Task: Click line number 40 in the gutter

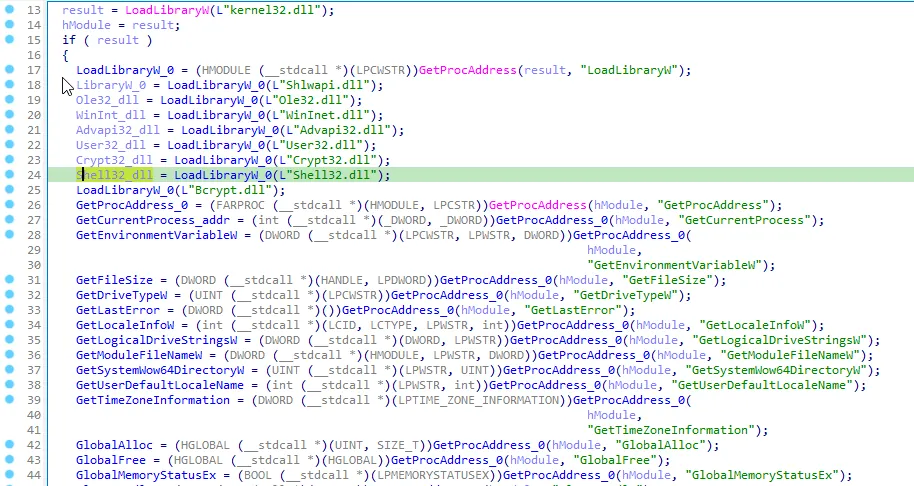Action: 34,415
